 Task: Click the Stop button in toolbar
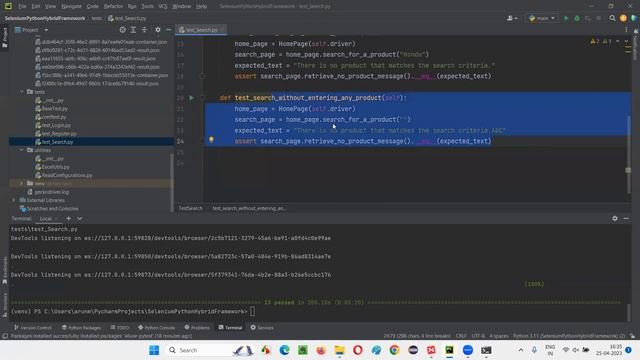point(598,18)
